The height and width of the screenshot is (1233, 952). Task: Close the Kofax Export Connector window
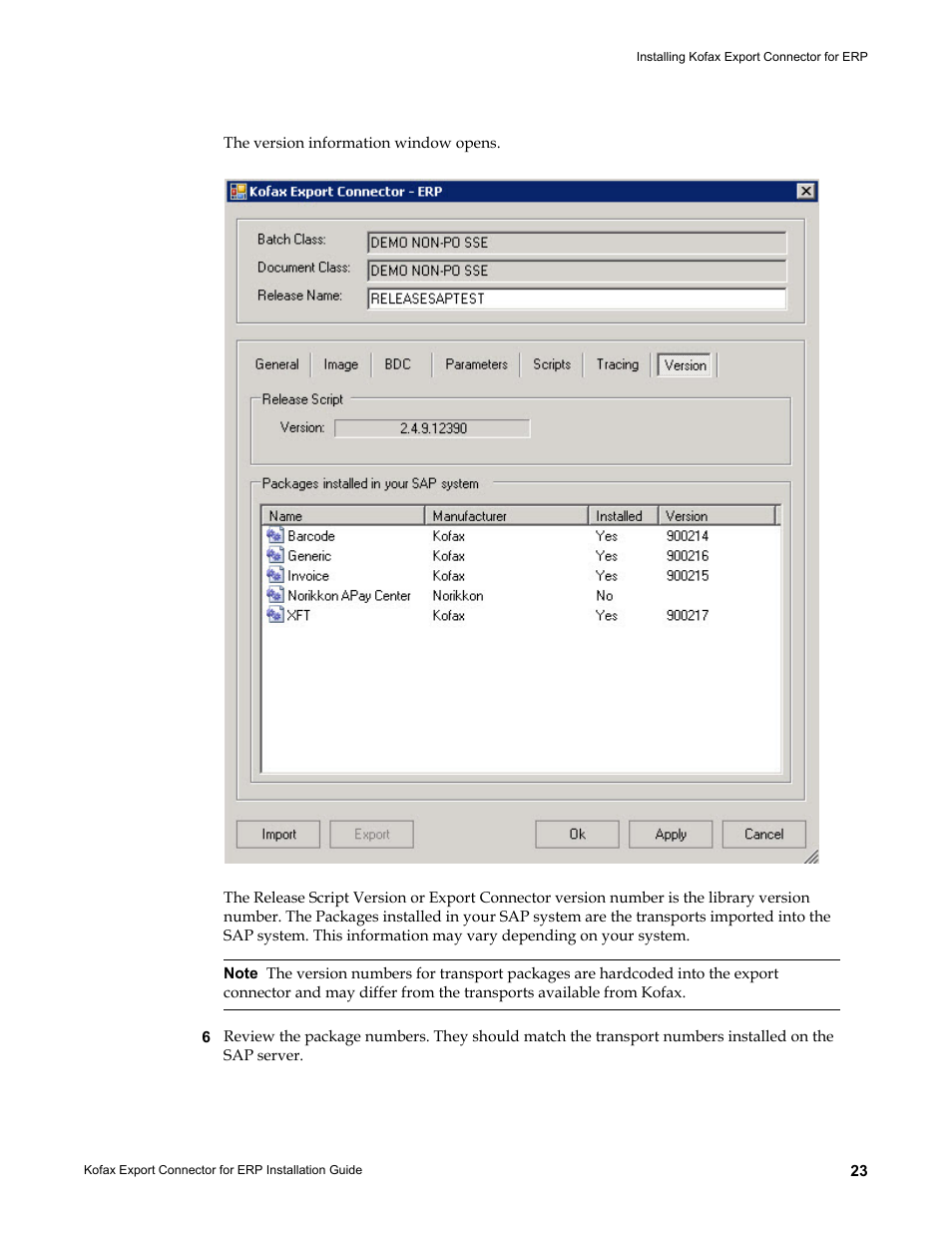tap(805, 191)
